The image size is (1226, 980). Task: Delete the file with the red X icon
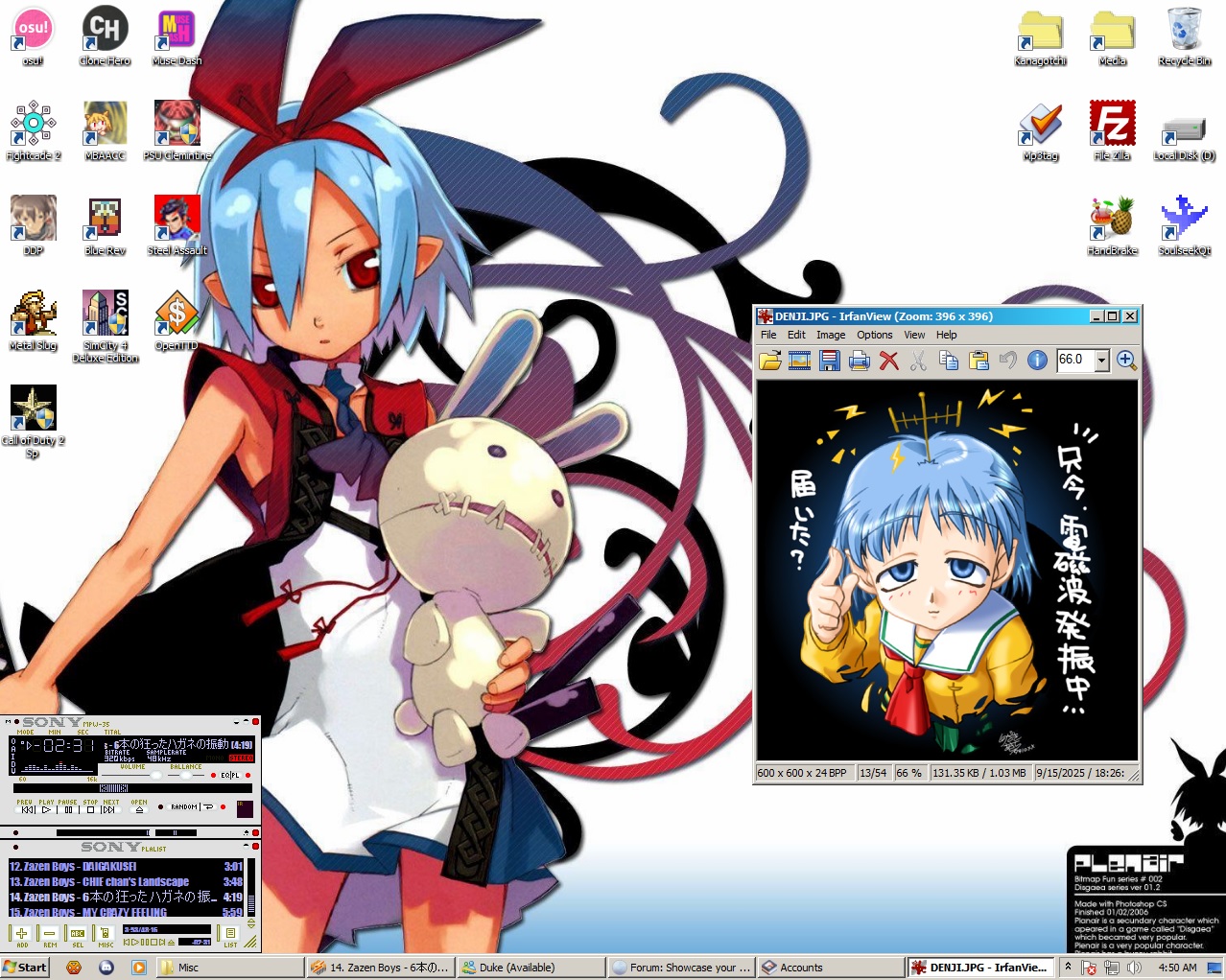click(889, 360)
